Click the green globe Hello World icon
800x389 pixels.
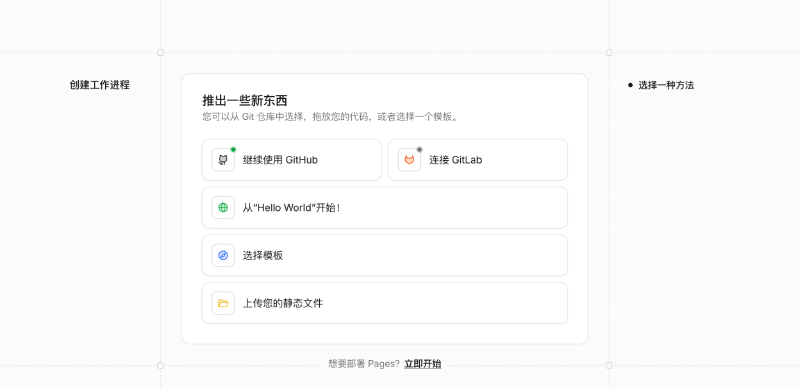click(223, 208)
